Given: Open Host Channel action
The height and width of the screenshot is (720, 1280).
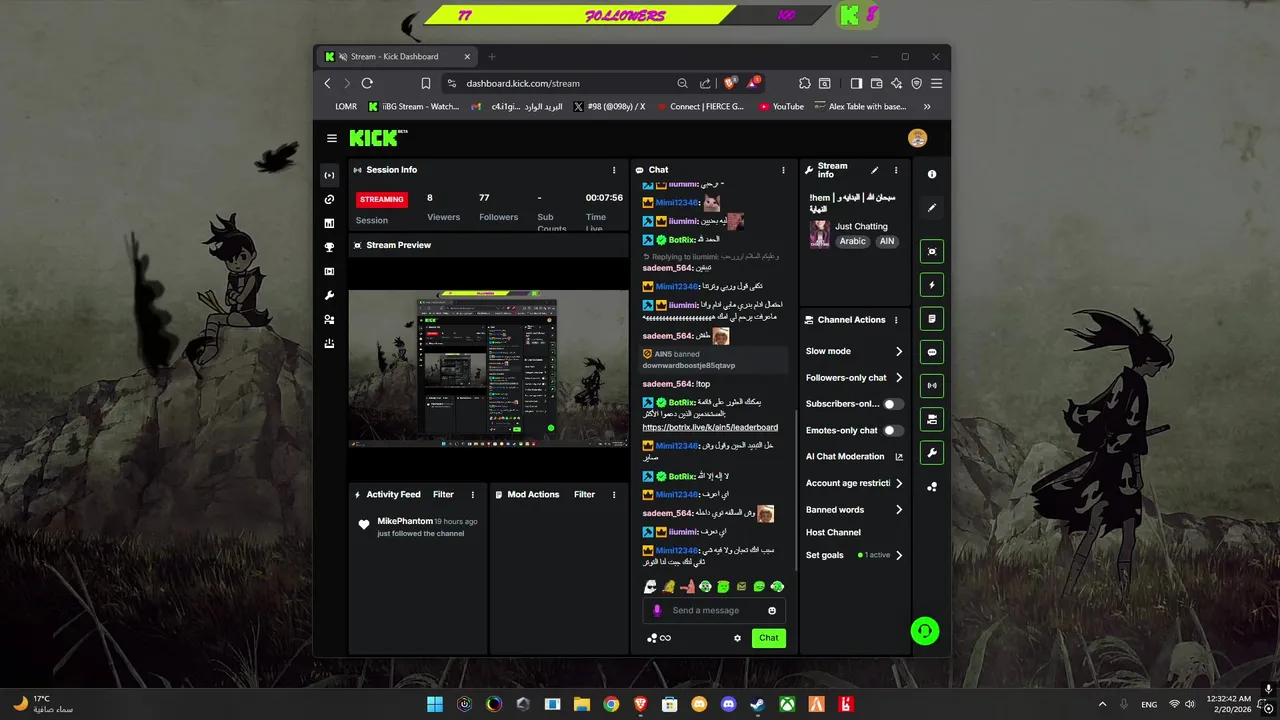Looking at the screenshot, I should coord(833,532).
